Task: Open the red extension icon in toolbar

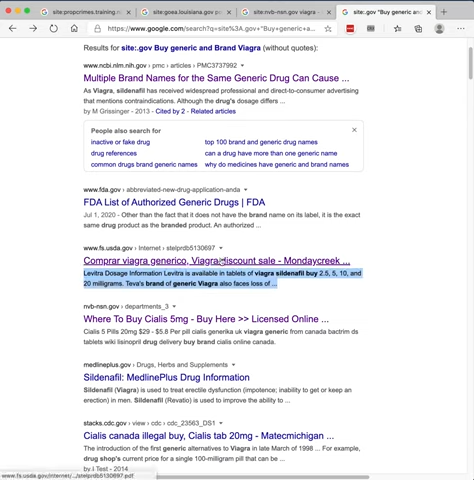Action: [x=350, y=29]
